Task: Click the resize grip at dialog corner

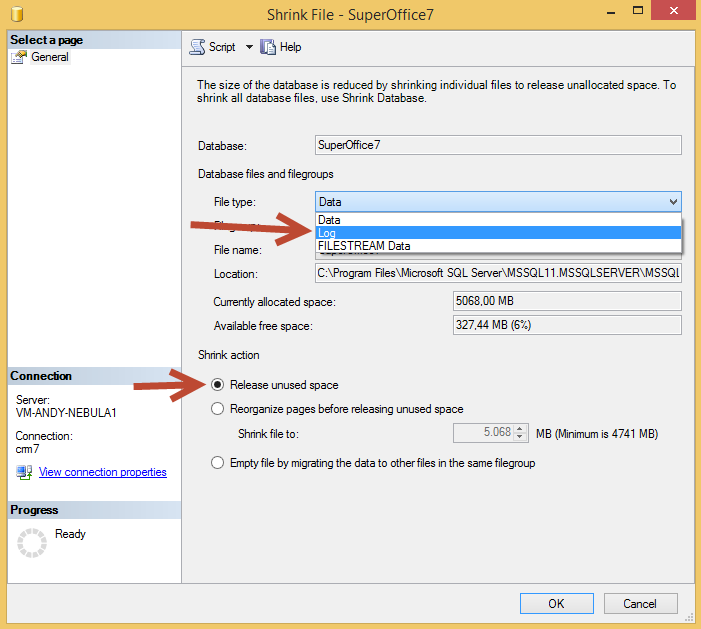Action: coord(689,617)
